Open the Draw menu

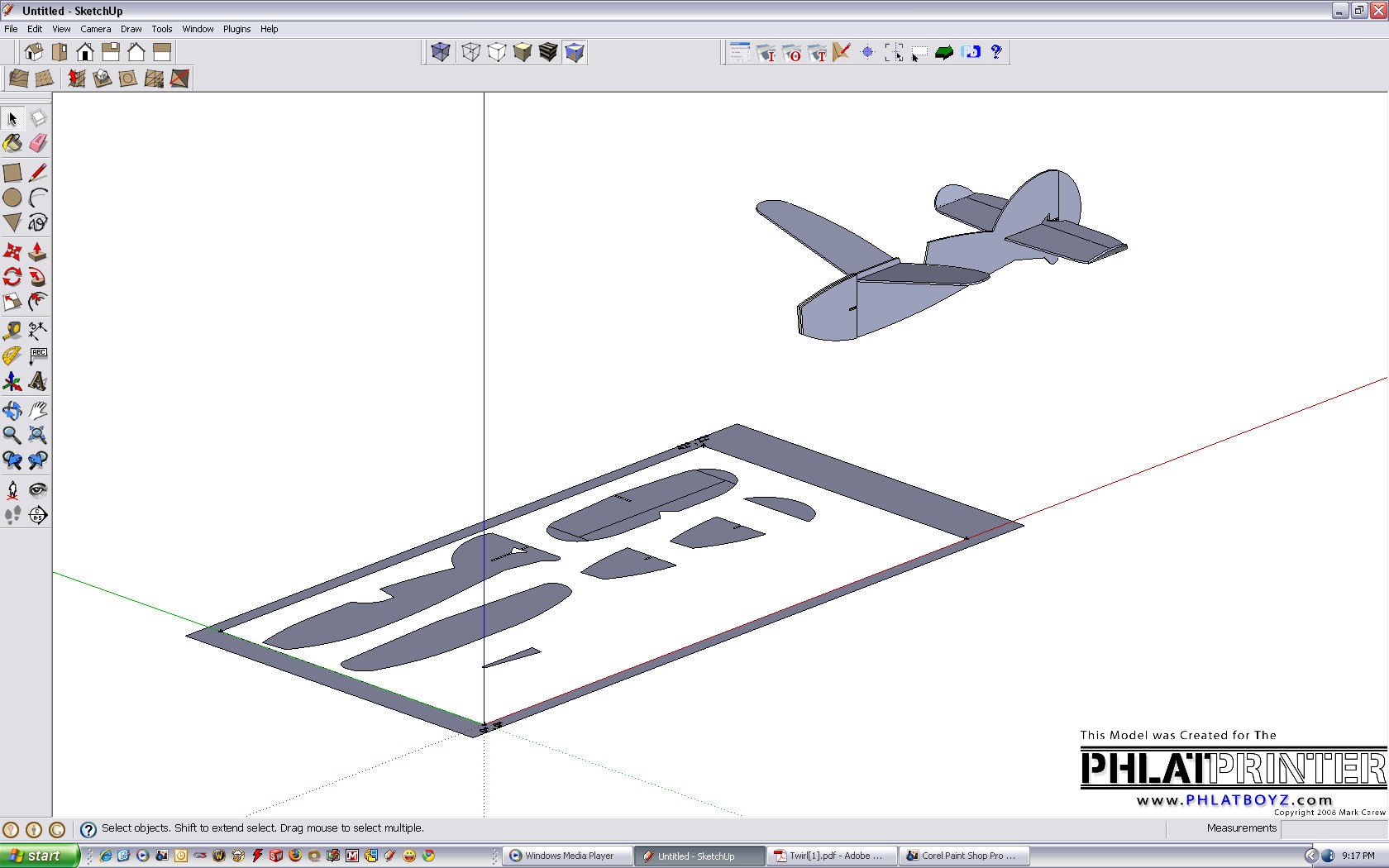[131, 29]
